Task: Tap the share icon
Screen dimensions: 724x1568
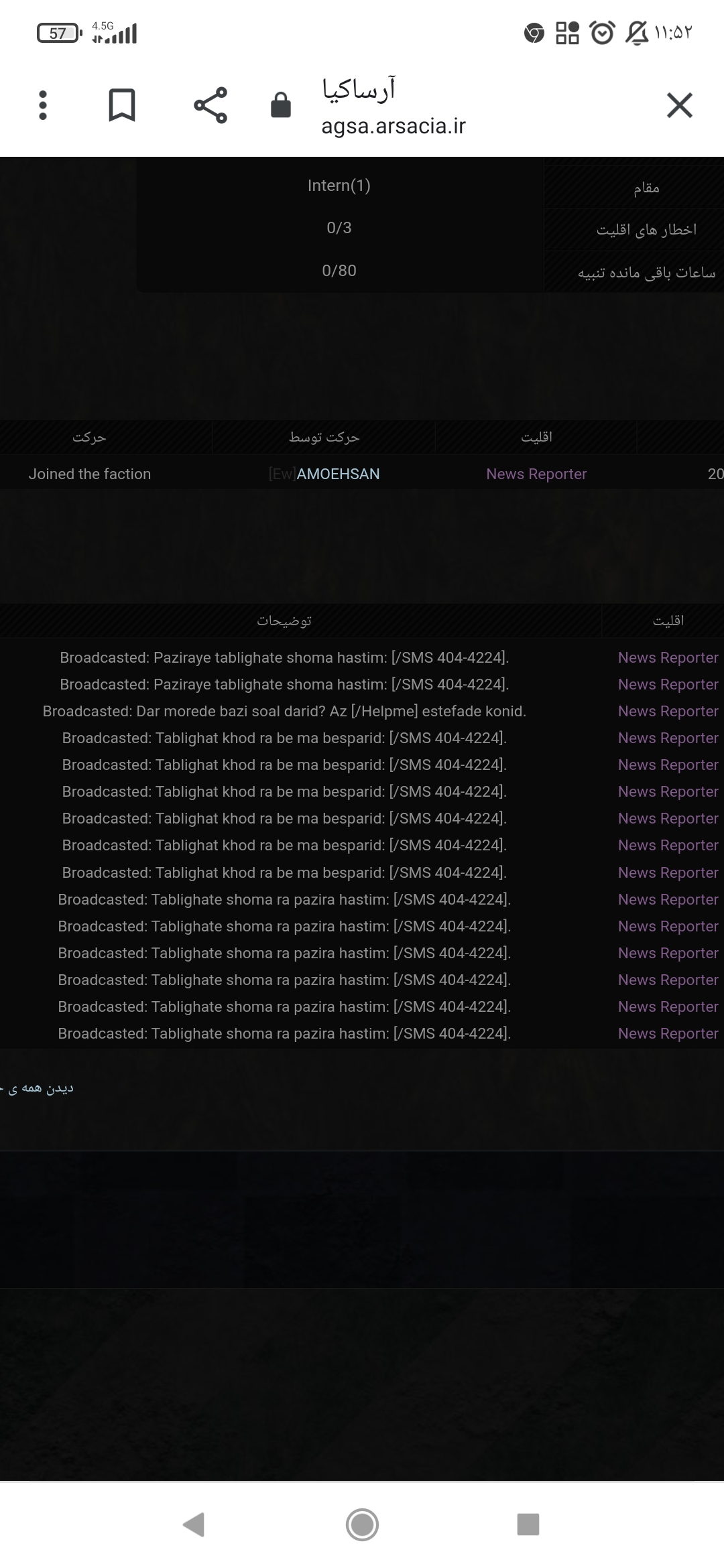Action: (210, 105)
